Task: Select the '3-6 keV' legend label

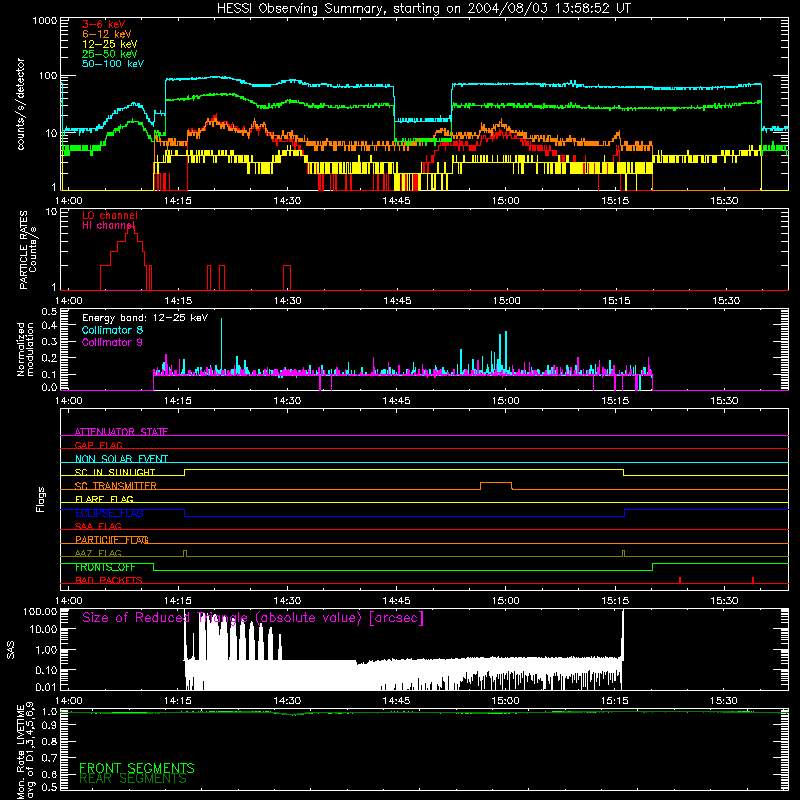Action: [104, 24]
